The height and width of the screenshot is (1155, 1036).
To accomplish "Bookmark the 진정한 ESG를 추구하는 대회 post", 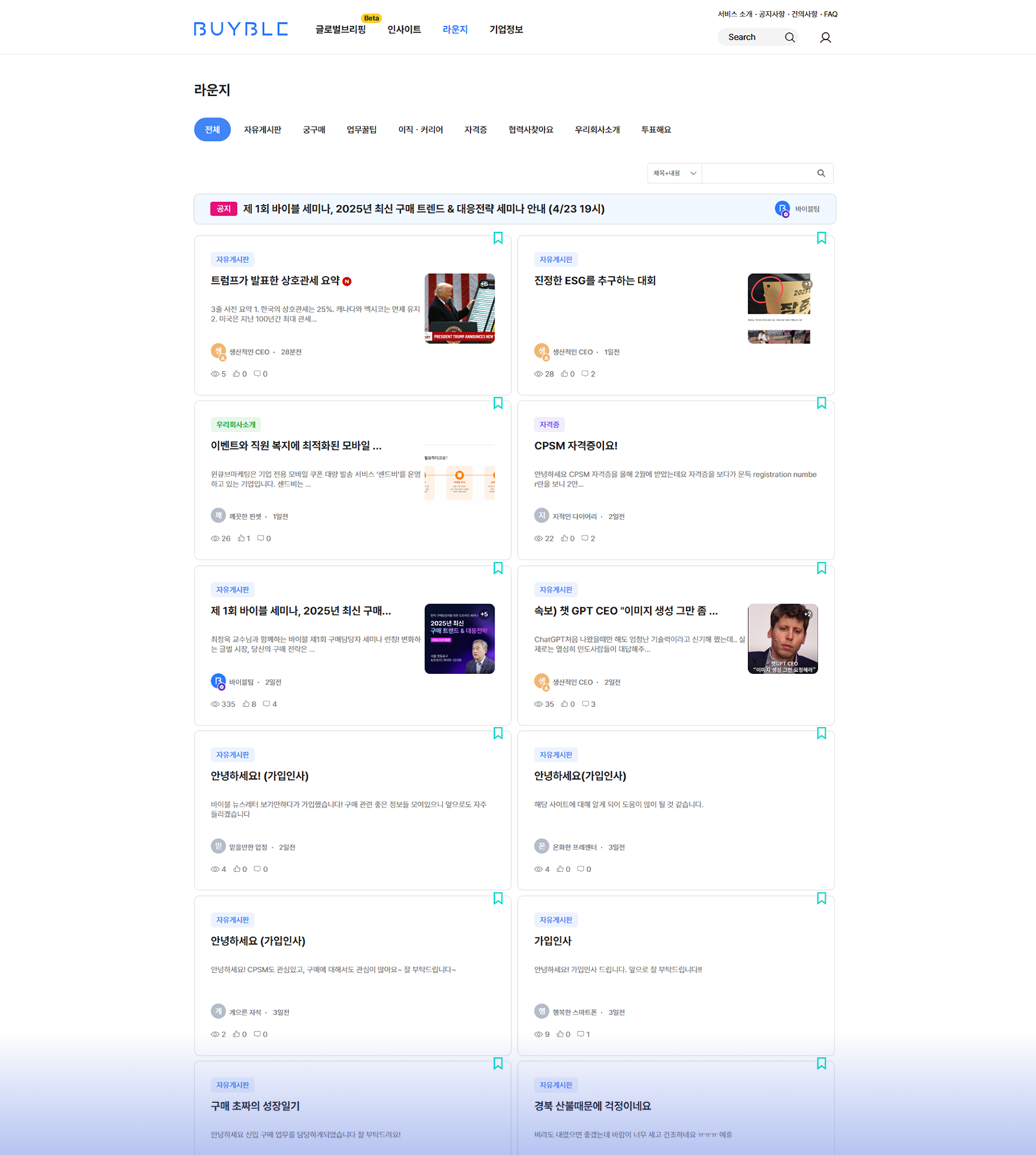I will (822, 238).
